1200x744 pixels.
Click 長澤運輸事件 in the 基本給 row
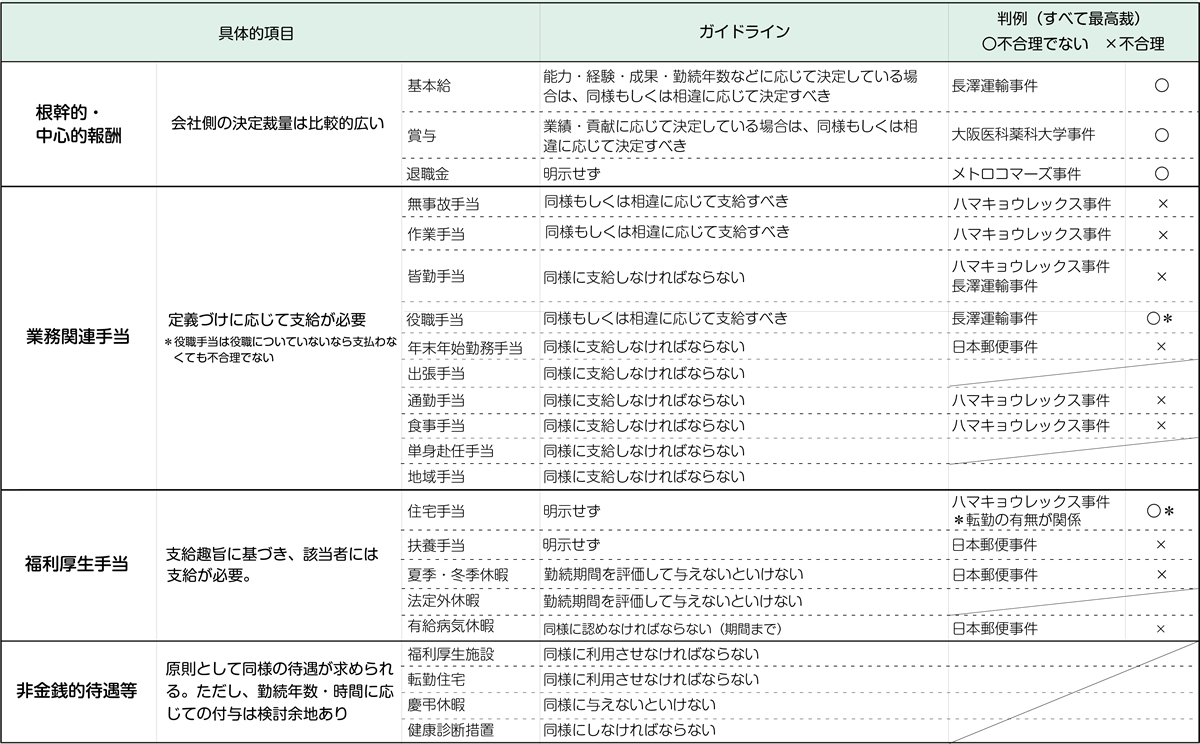996,86
